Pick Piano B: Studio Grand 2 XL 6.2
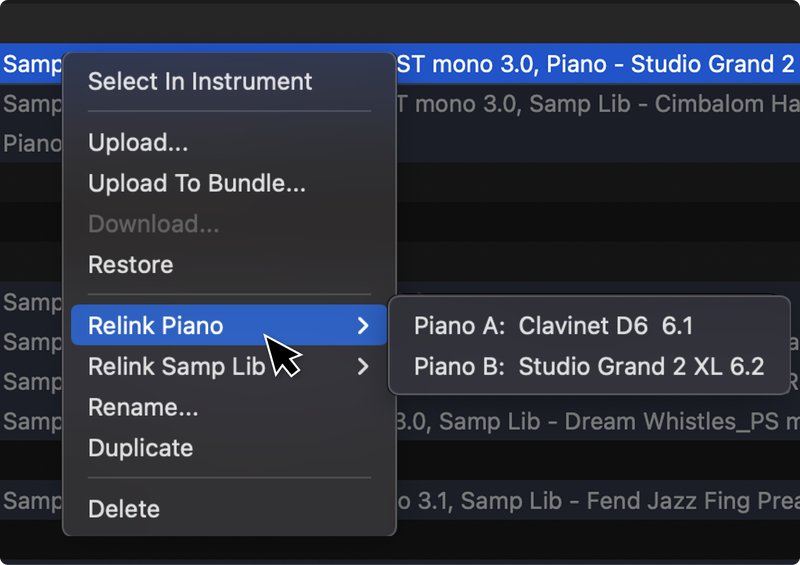The height and width of the screenshot is (565, 800). pyautogui.click(x=589, y=366)
